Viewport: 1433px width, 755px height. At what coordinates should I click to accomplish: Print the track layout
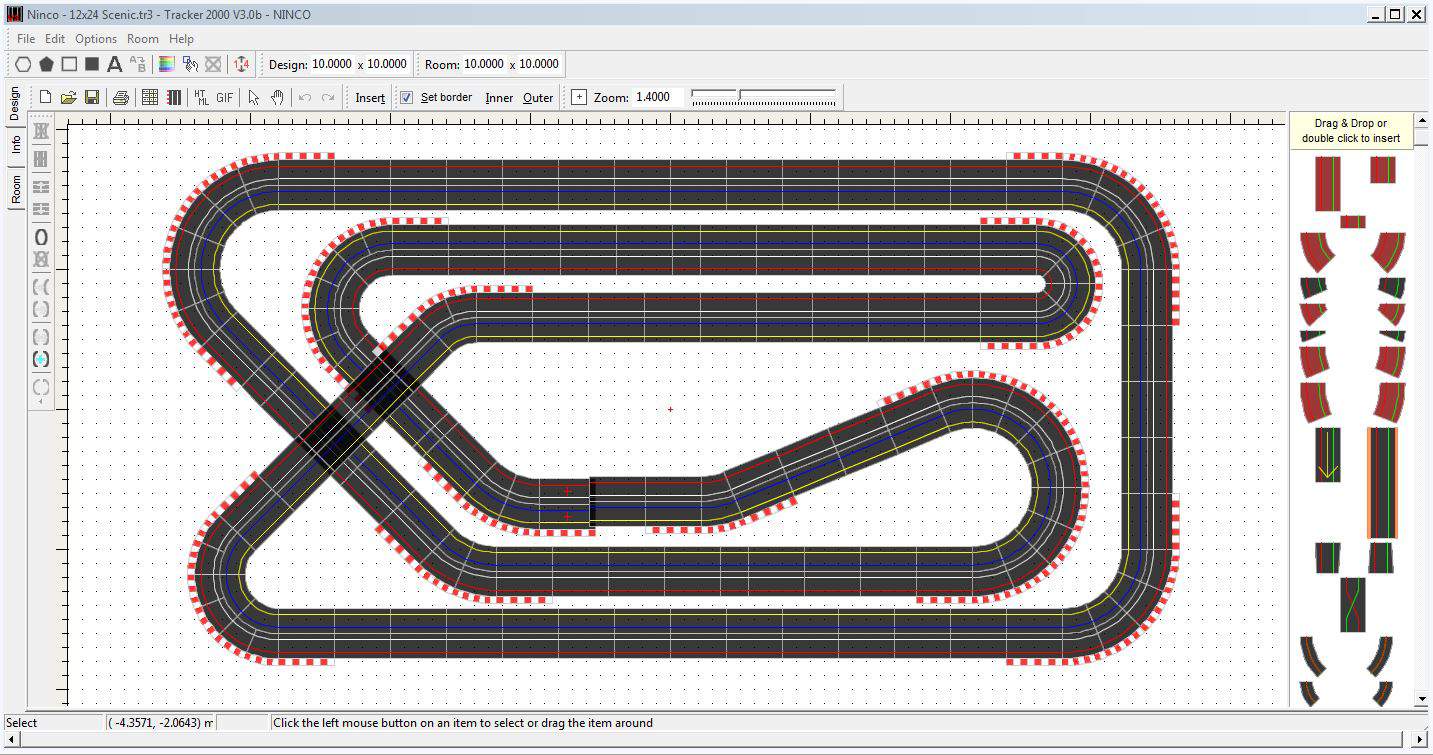[120, 97]
